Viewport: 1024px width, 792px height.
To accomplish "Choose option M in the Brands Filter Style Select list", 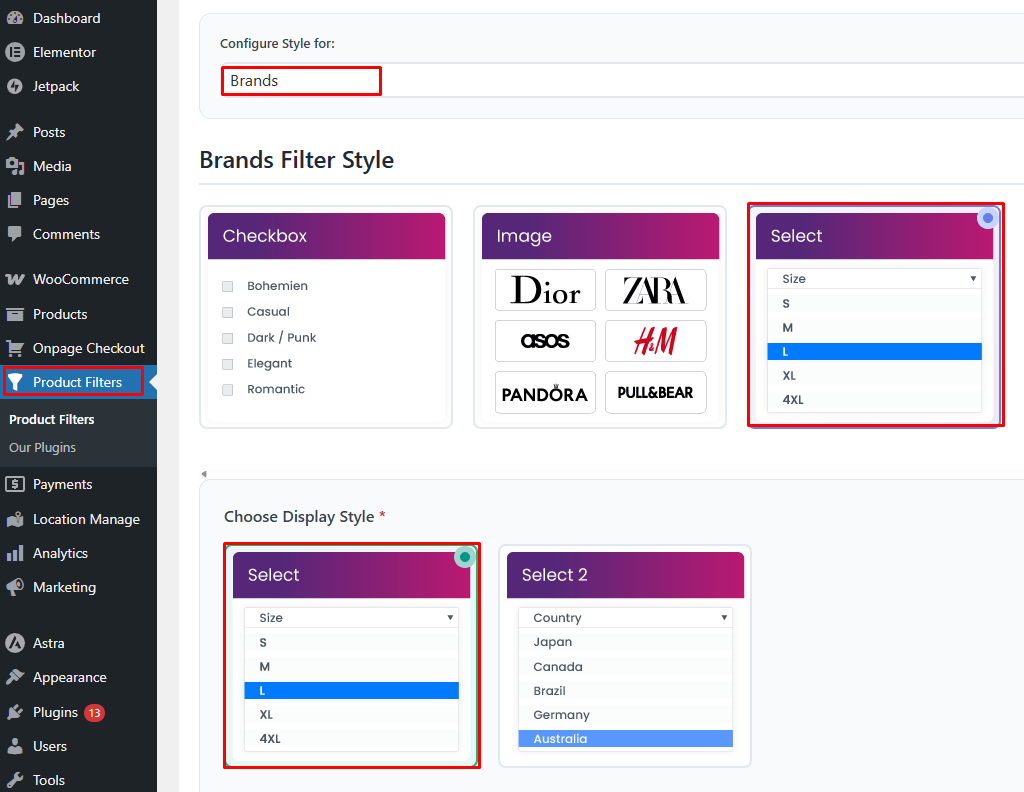I will 874,328.
